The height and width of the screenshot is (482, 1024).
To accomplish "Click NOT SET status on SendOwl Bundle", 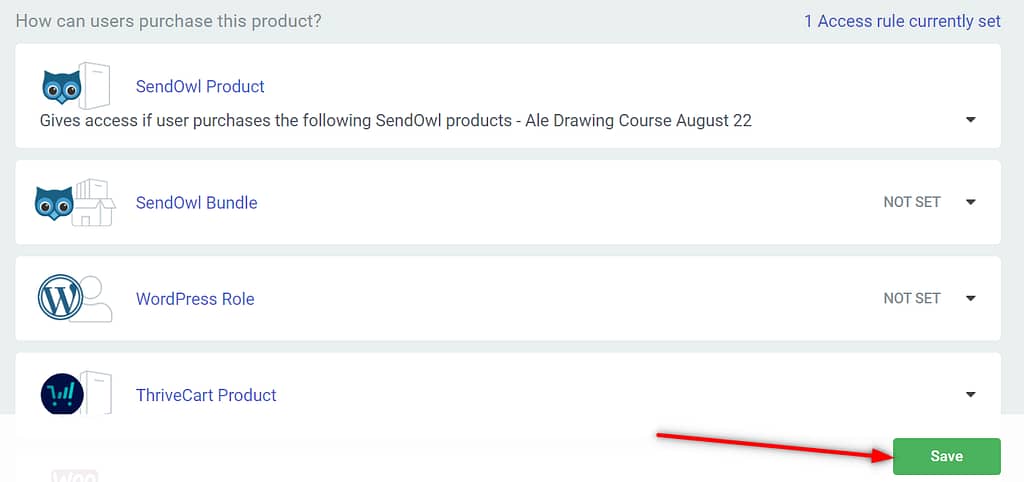I will coord(912,202).
